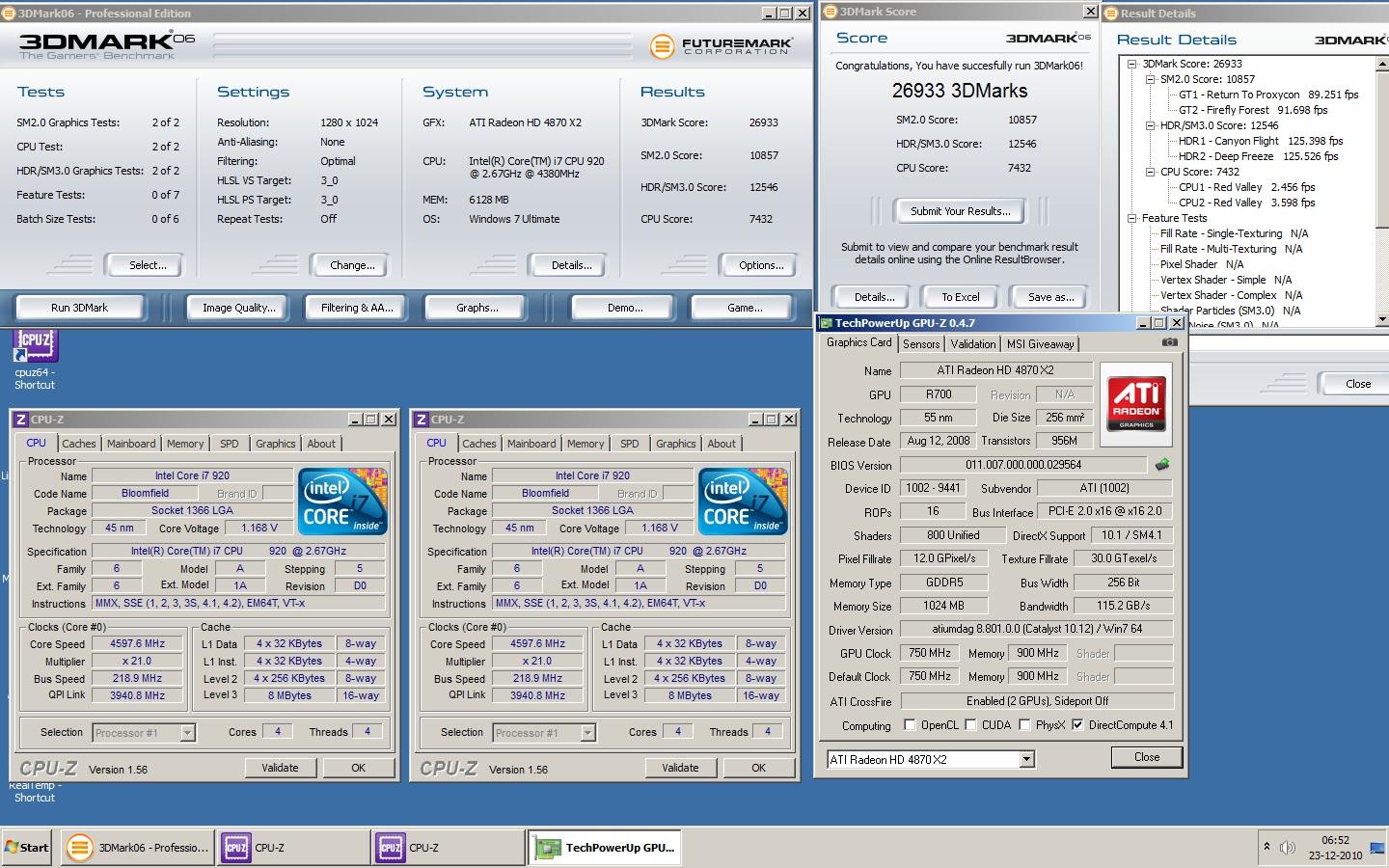The height and width of the screenshot is (868, 1389).
Task: Show hidden tray icons arrow
Action: pos(1266,847)
